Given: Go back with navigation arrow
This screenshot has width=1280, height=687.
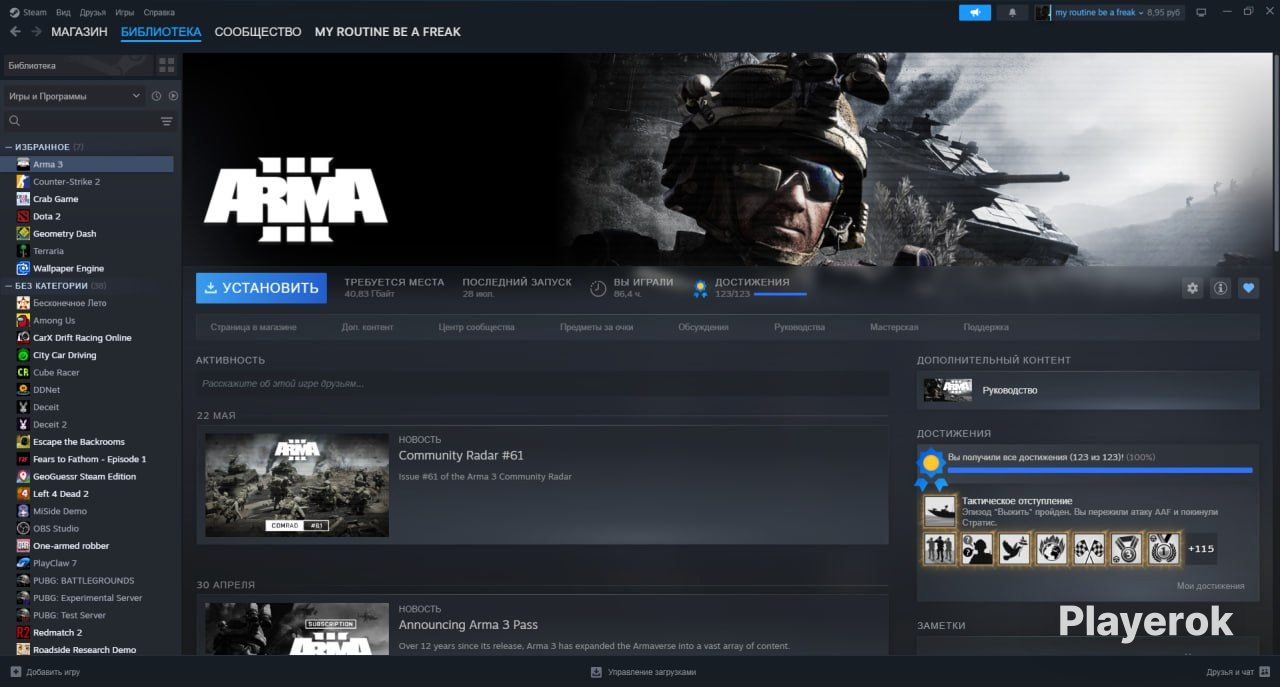Looking at the screenshot, I should coord(15,32).
